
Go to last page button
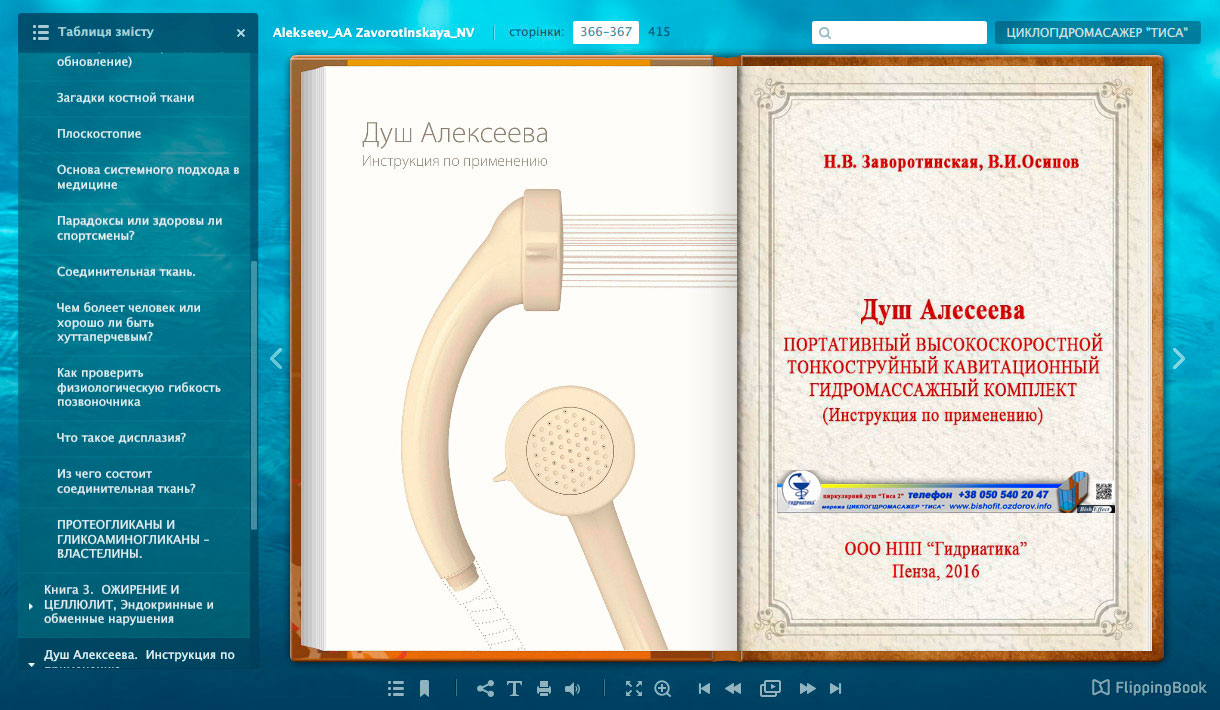[836, 688]
